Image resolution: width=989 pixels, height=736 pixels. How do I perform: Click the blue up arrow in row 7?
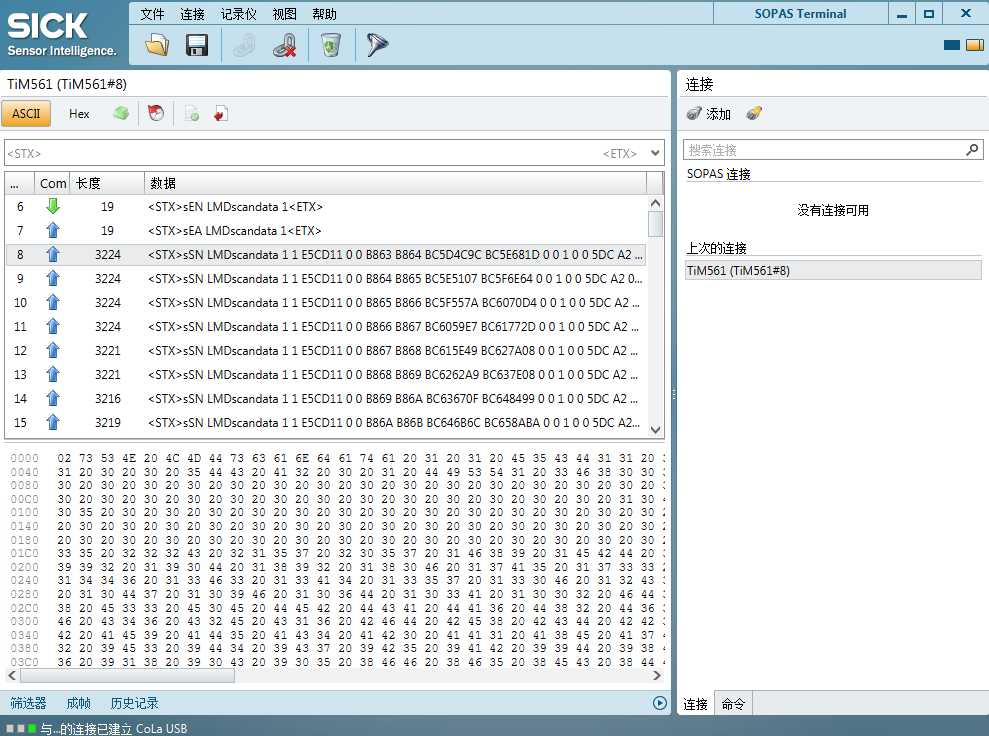click(x=53, y=230)
